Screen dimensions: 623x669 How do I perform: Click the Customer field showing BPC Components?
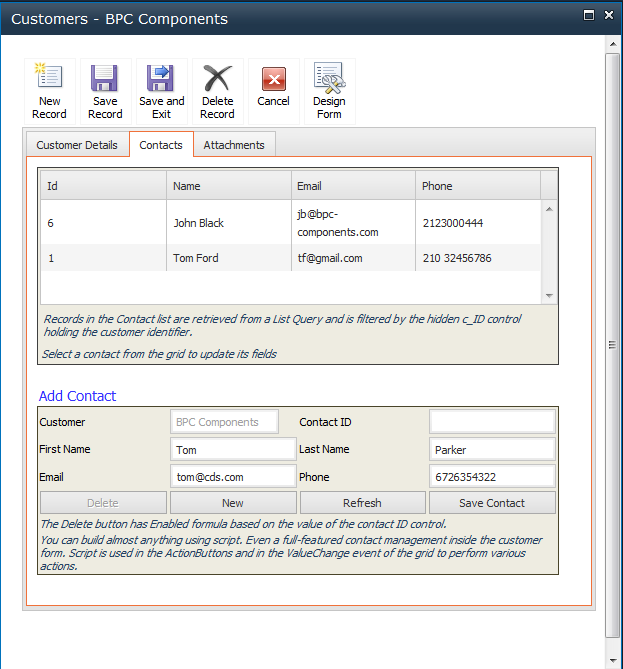pos(224,422)
